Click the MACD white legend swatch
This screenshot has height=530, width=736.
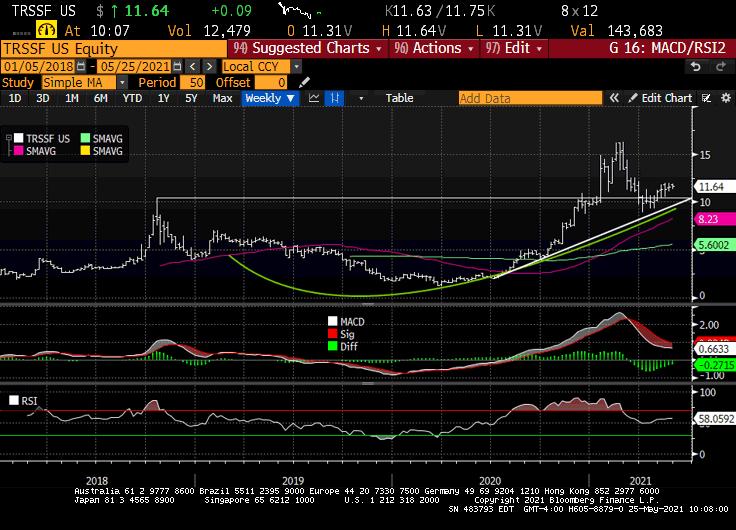tap(332, 321)
